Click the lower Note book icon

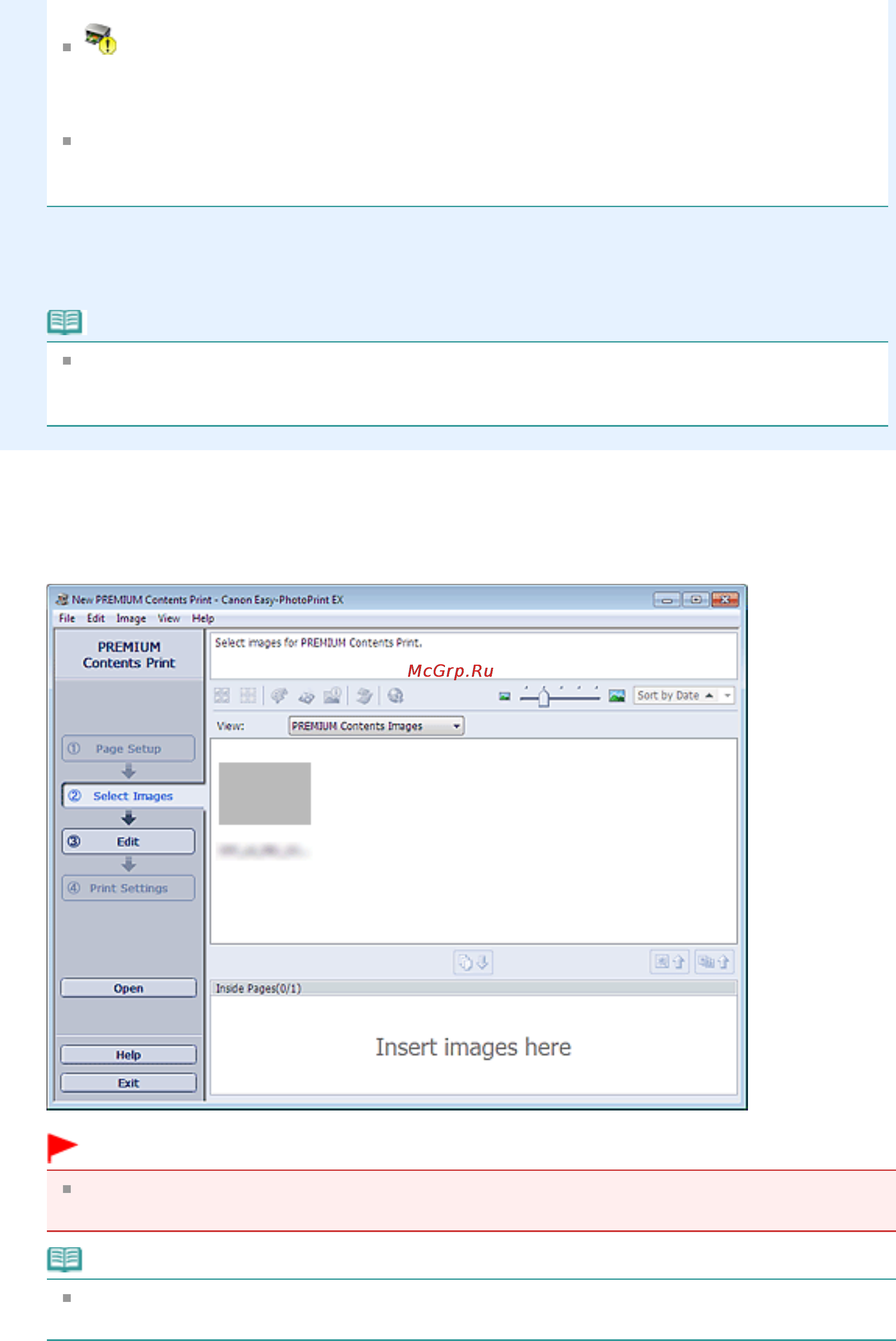click(65, 1259)
